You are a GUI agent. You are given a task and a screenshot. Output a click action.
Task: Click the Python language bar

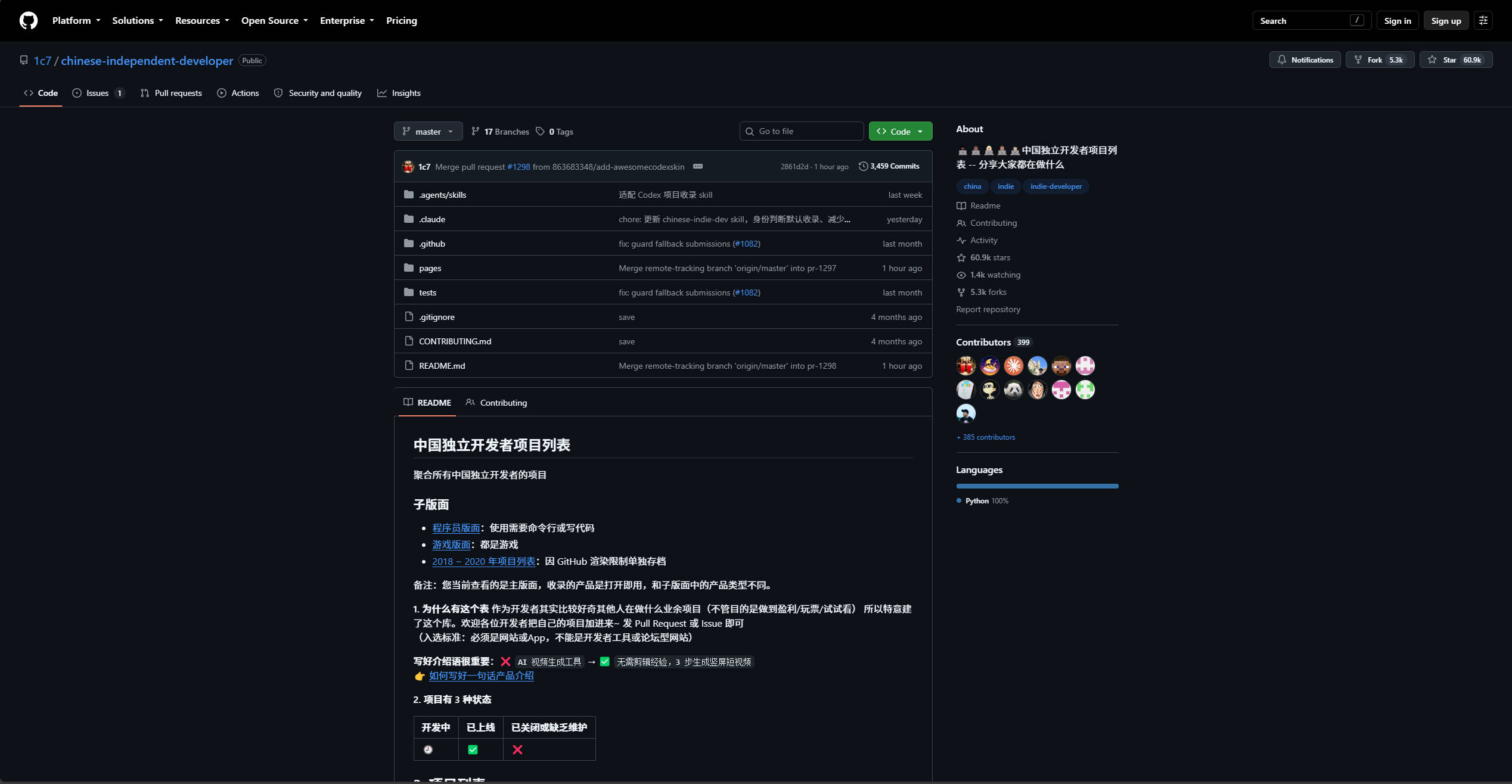(x=1038, y=486)
